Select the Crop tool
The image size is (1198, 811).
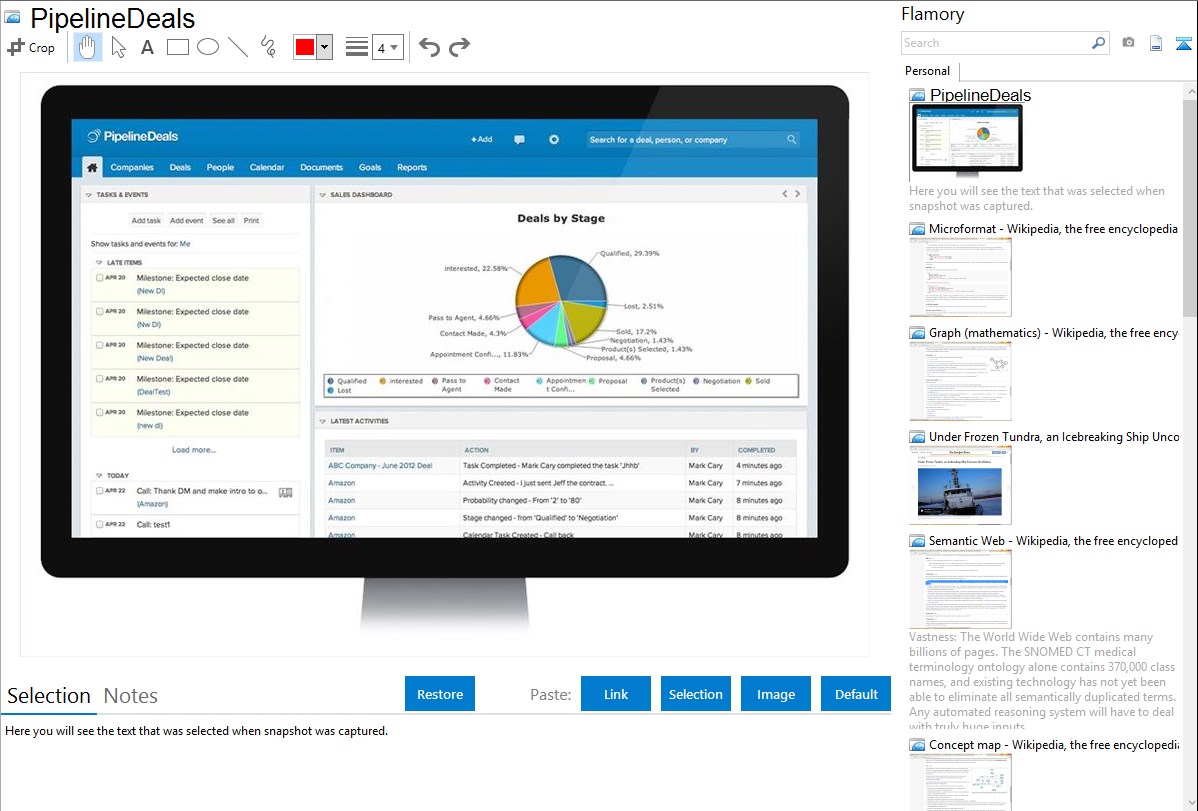pos(31,47)
